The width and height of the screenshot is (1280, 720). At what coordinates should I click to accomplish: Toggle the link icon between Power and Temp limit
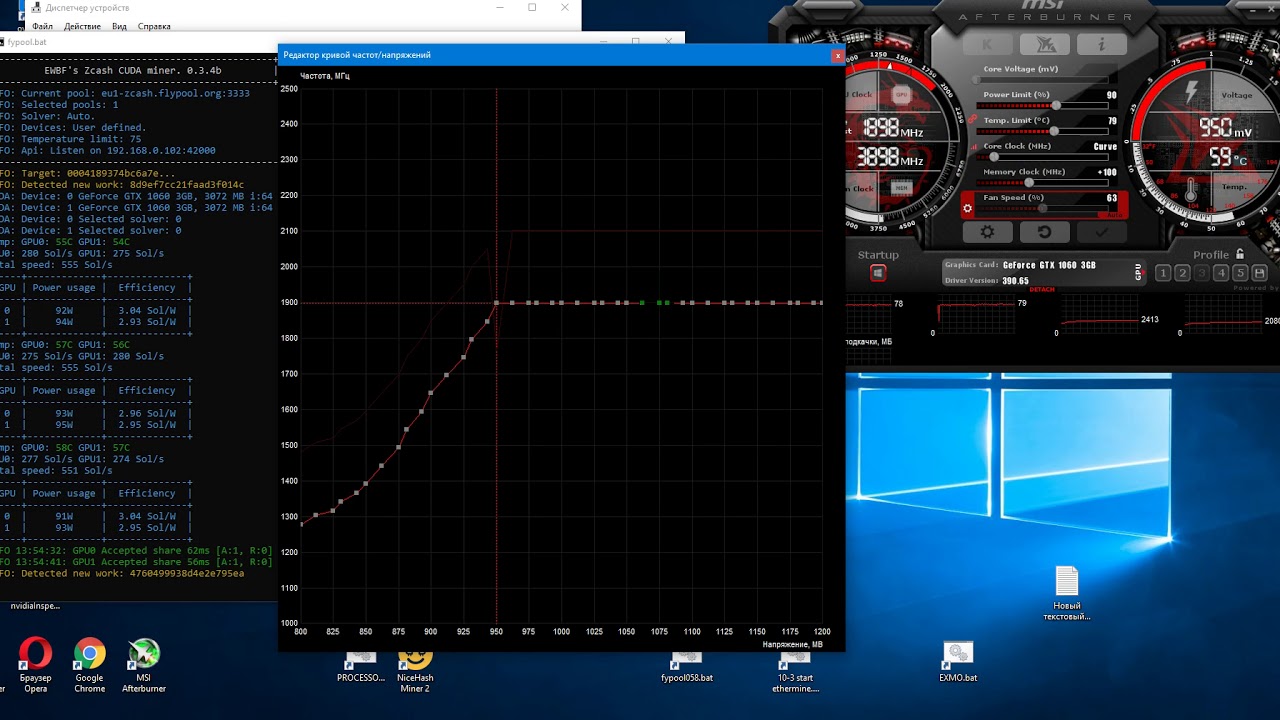click(972, 119)
